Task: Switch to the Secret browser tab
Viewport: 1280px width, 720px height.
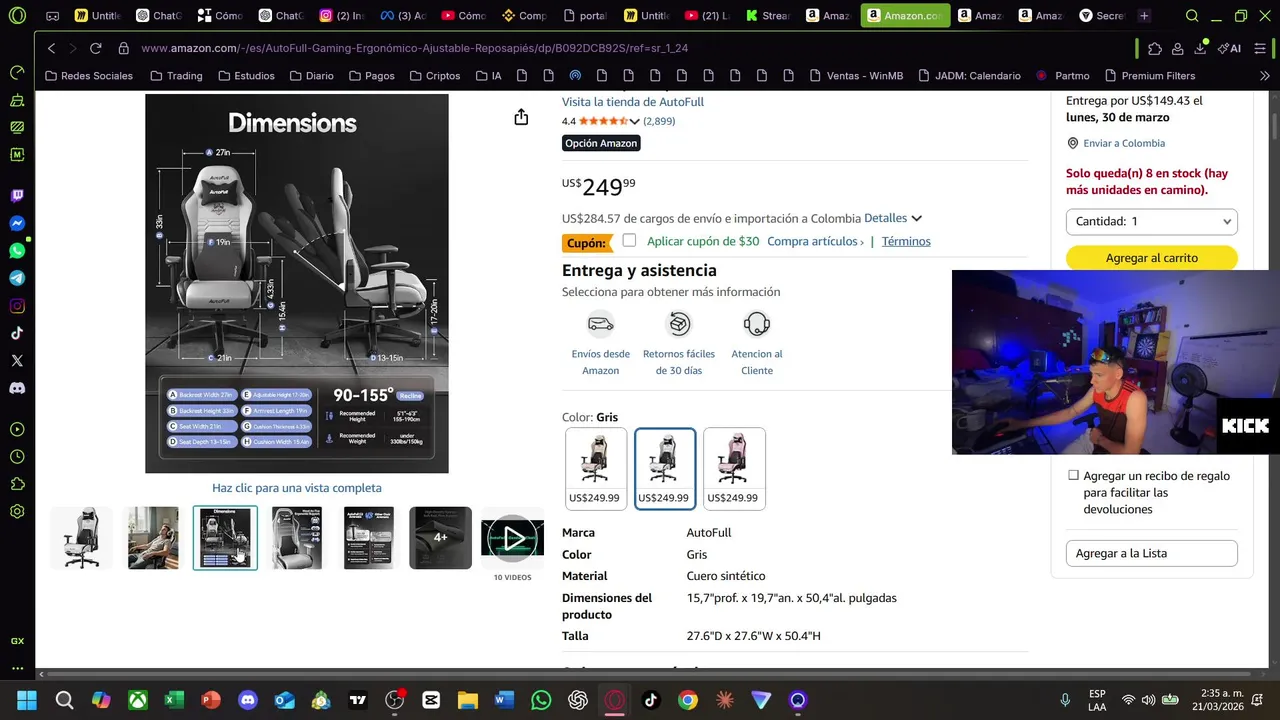Action: [x=1101, y=16]
